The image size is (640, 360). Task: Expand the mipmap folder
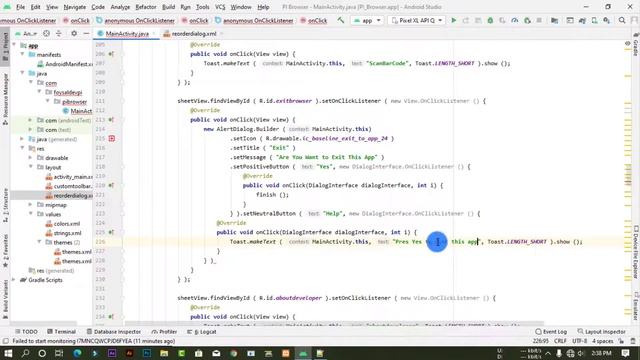(x=31, y=204)
